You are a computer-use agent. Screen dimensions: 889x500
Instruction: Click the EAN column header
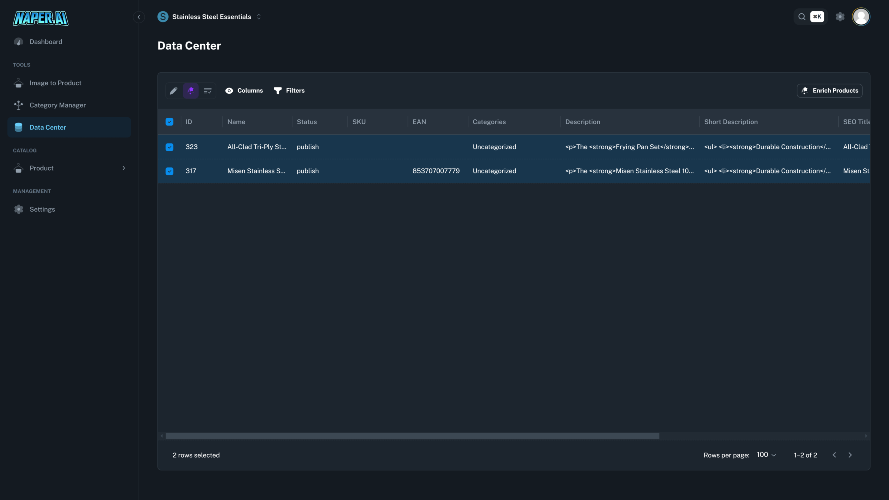[419, 122]
